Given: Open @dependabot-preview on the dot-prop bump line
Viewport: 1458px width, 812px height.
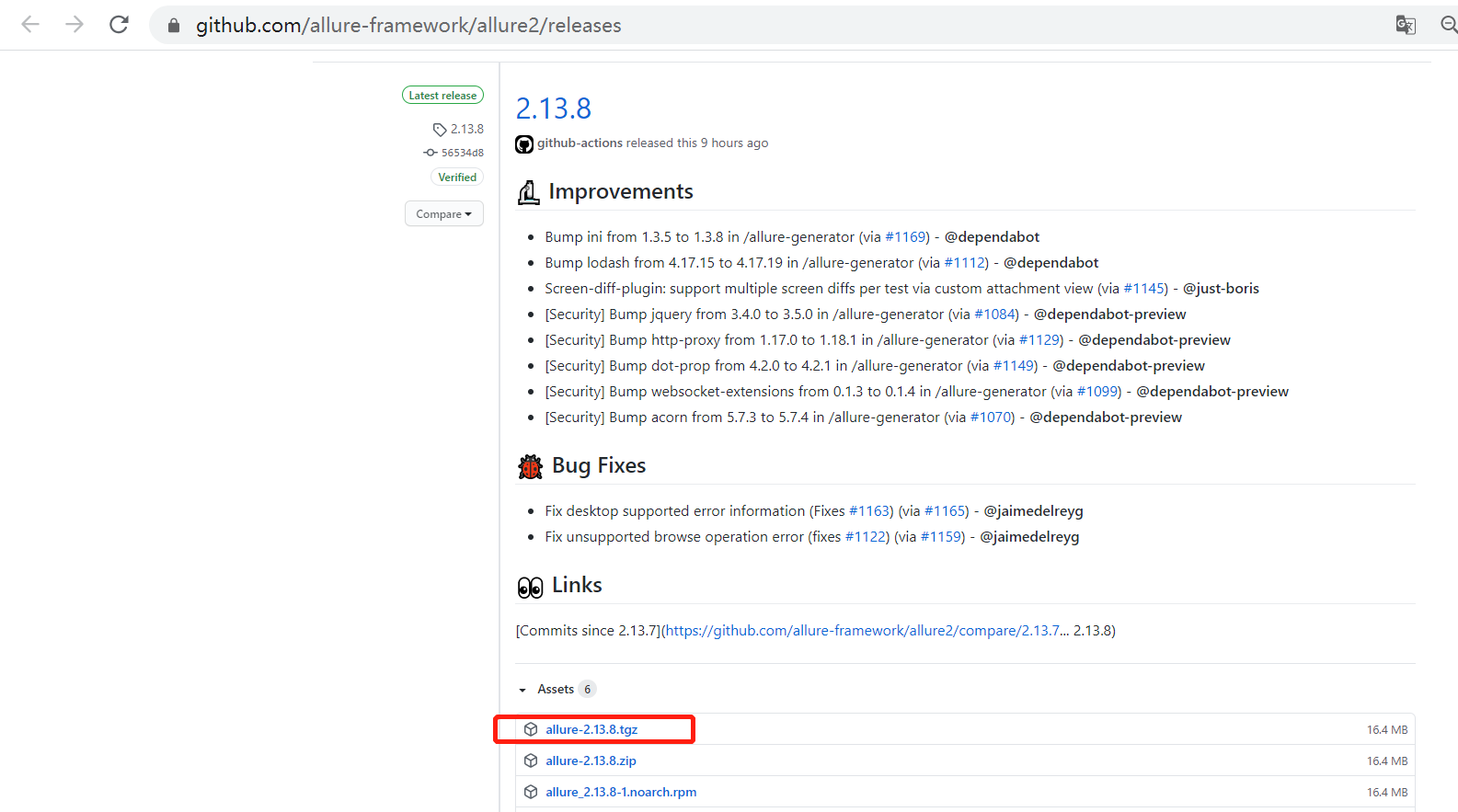Looking at the screenshot, I should (1129, 366).
